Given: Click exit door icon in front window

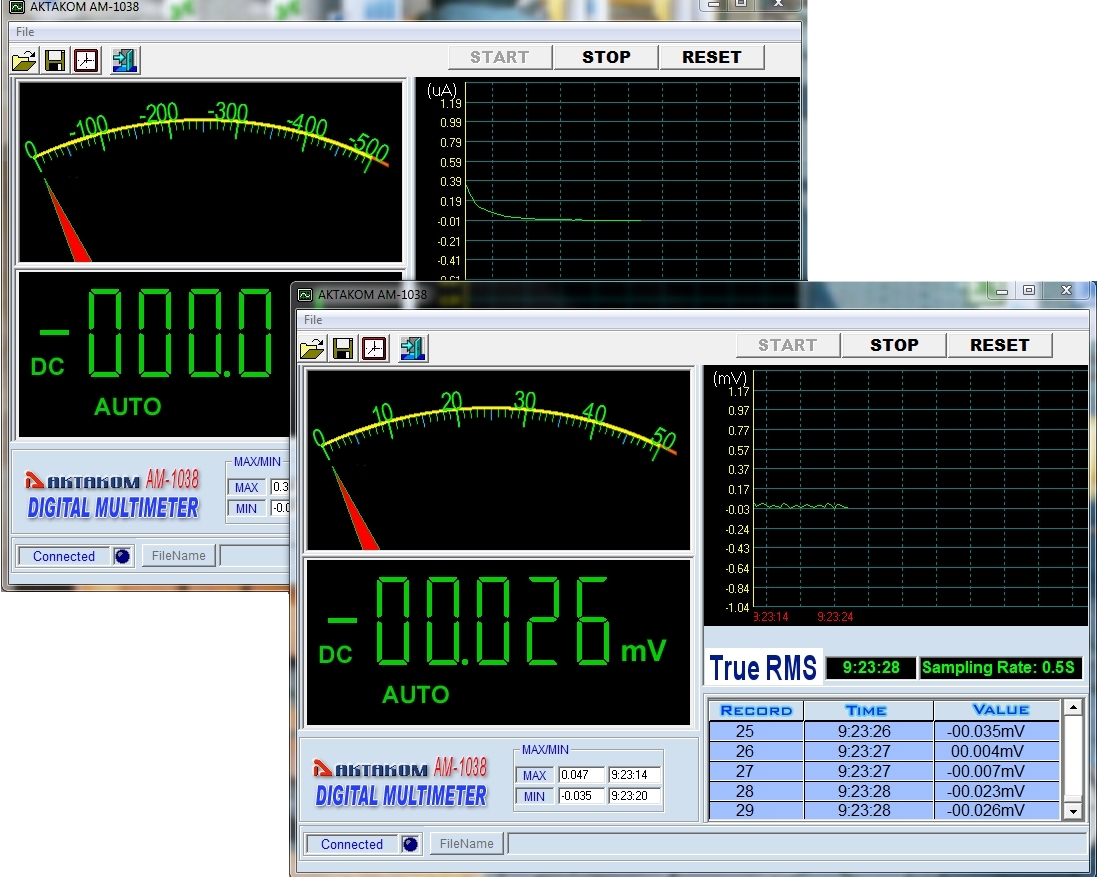Looking at the screenshot, I should 413,348.
